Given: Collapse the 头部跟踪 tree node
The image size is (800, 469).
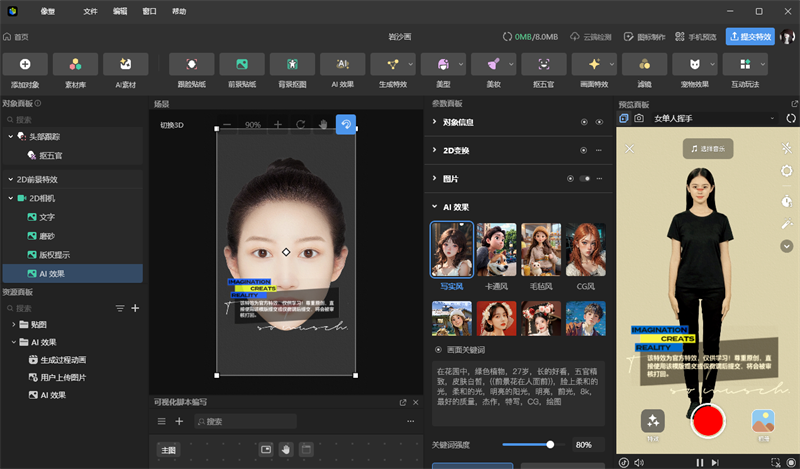Looking at the screenshot, I should tap(11, 136).
